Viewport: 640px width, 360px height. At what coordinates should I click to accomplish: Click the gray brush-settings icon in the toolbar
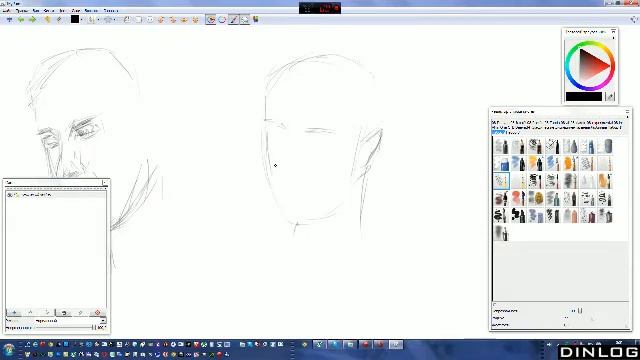[108, 19]
